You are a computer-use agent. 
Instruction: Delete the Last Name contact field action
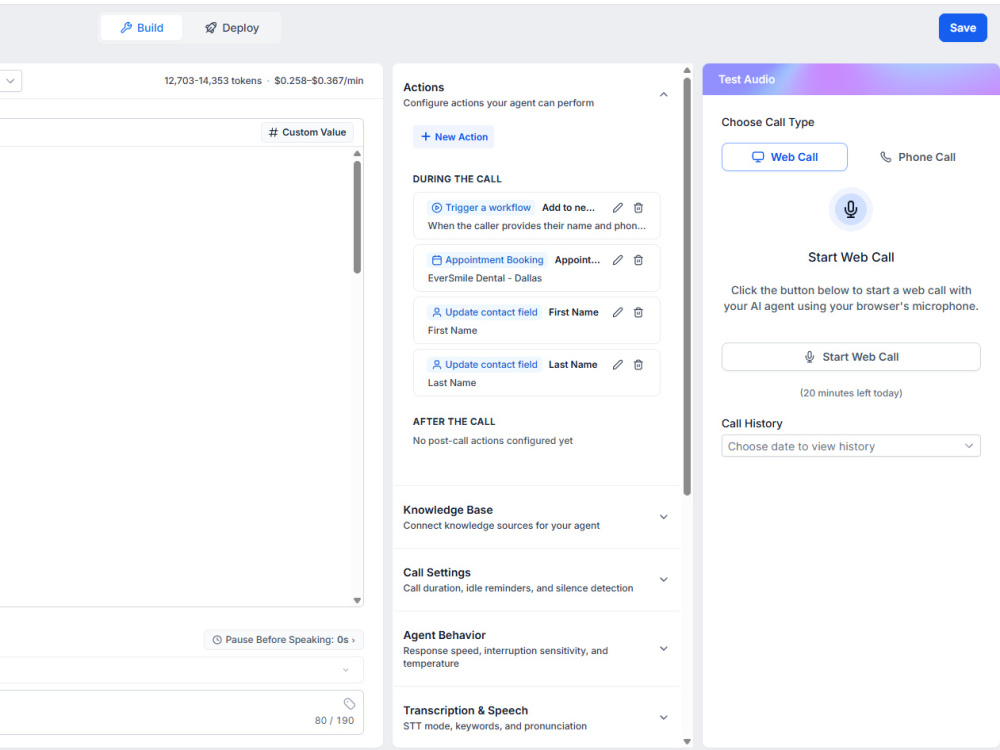[638, 365]
